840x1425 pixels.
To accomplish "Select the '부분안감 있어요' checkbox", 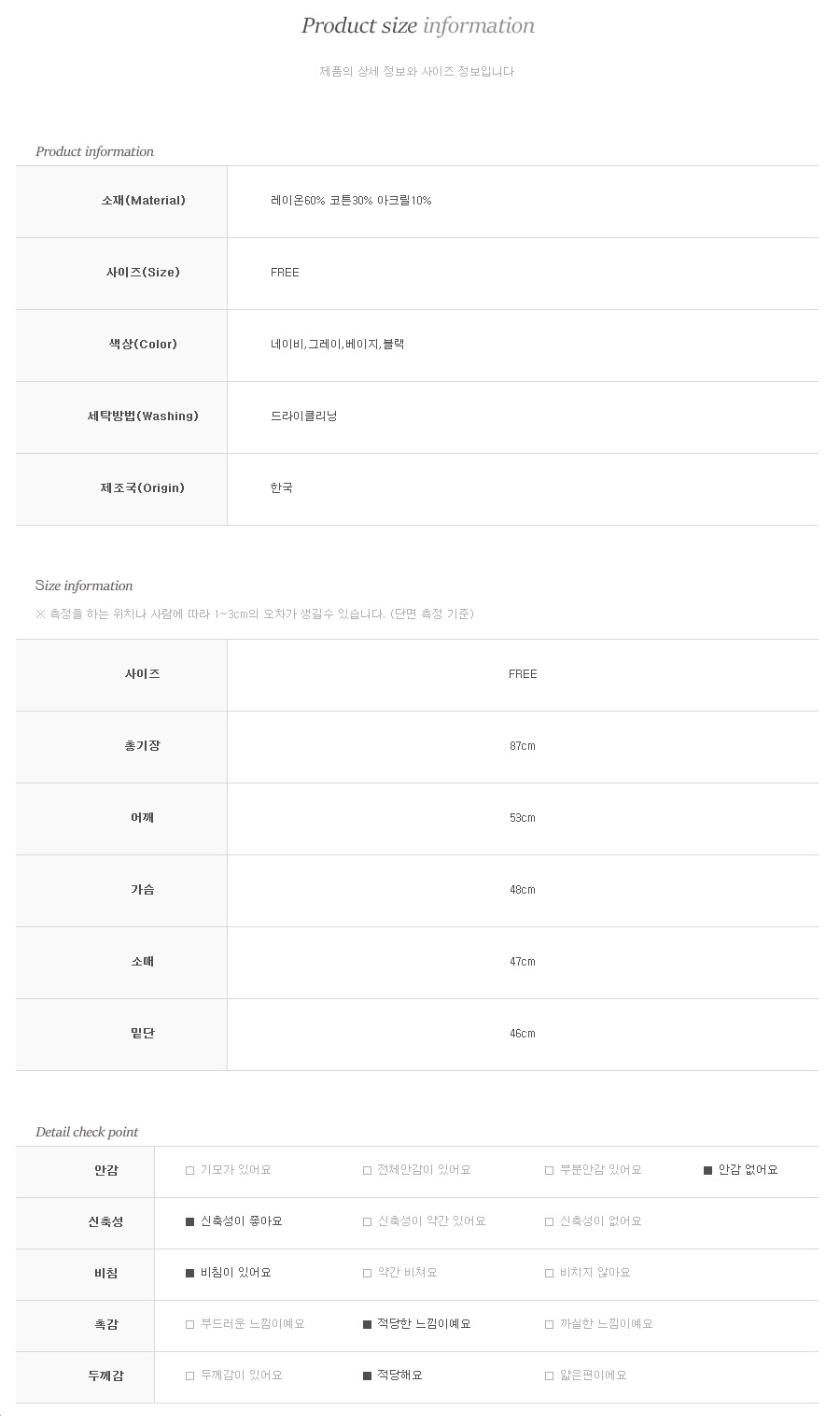I will click(550, 1170).
